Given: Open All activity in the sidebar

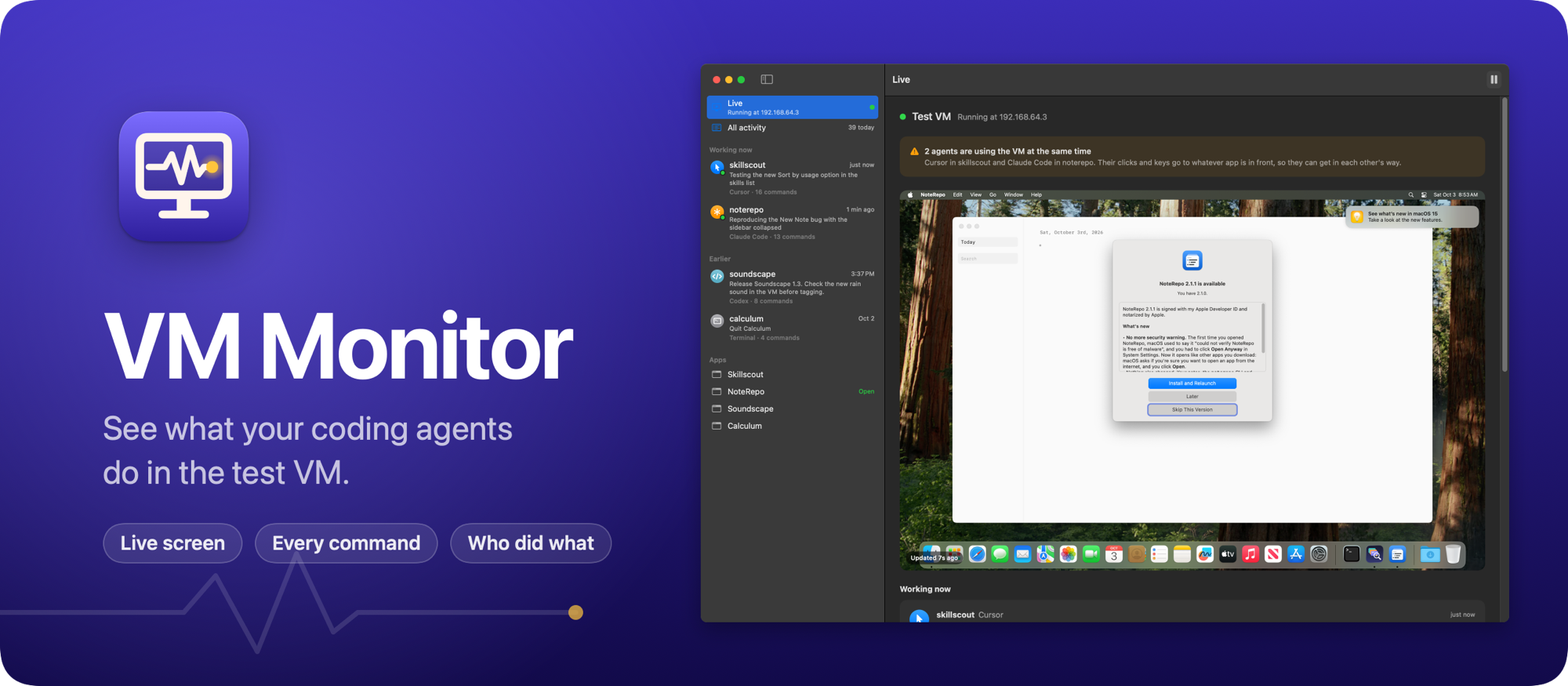Looking at the screenshot, I should point(792,128).
